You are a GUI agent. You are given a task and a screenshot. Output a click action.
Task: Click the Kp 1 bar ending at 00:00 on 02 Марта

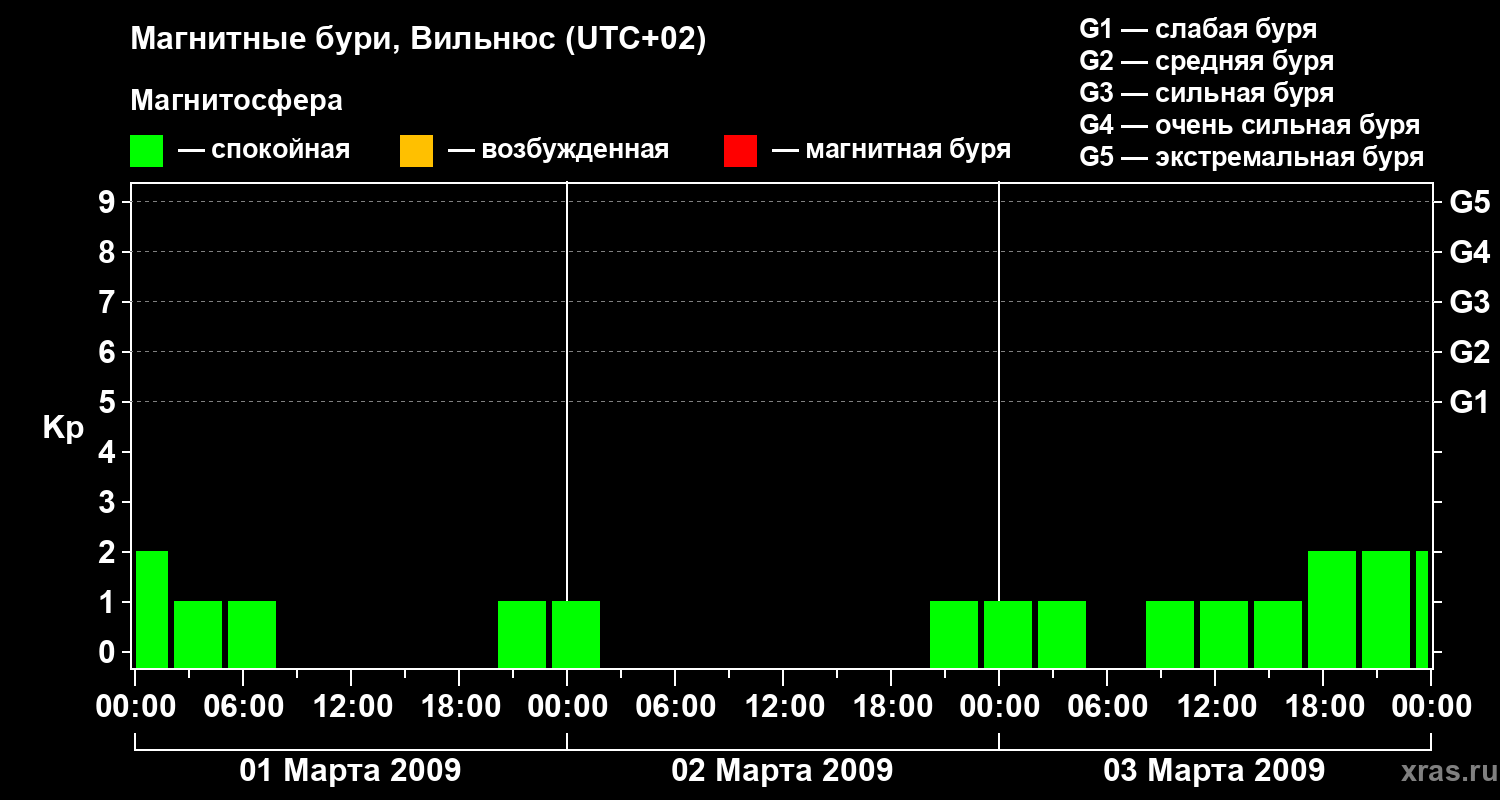(x=522, y=634)
